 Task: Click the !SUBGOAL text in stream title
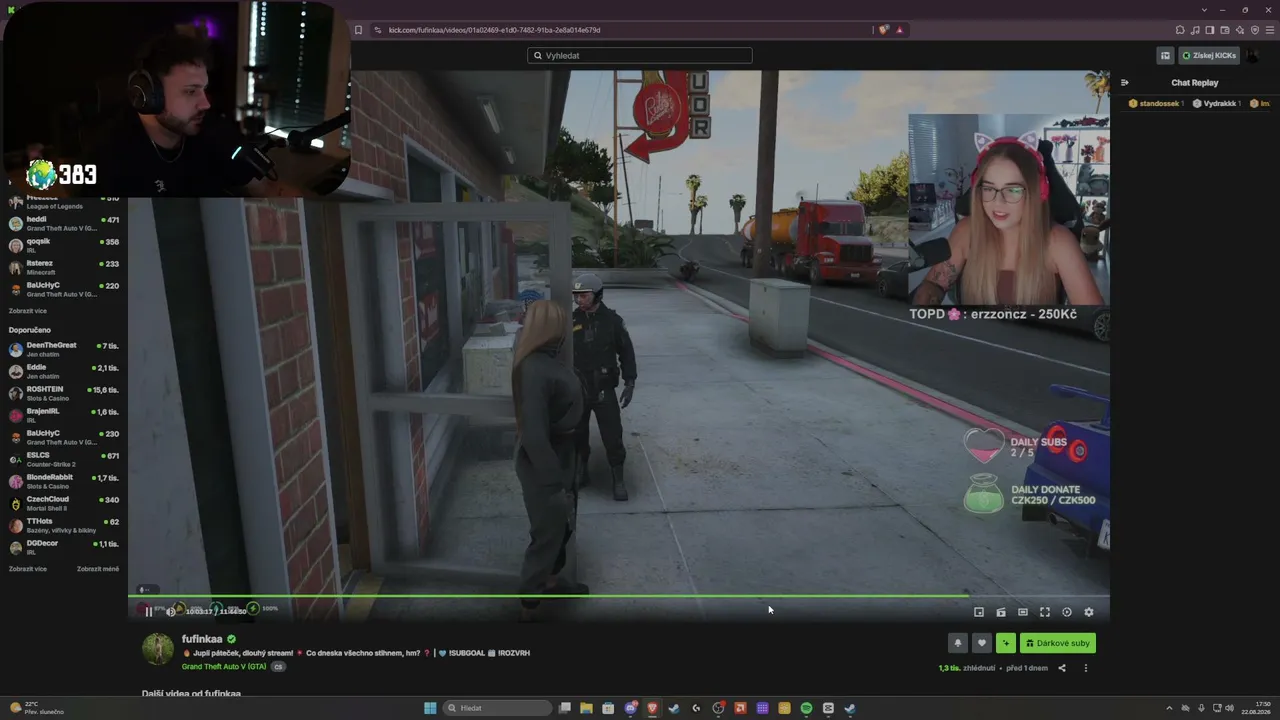click(x=465, y=653)
